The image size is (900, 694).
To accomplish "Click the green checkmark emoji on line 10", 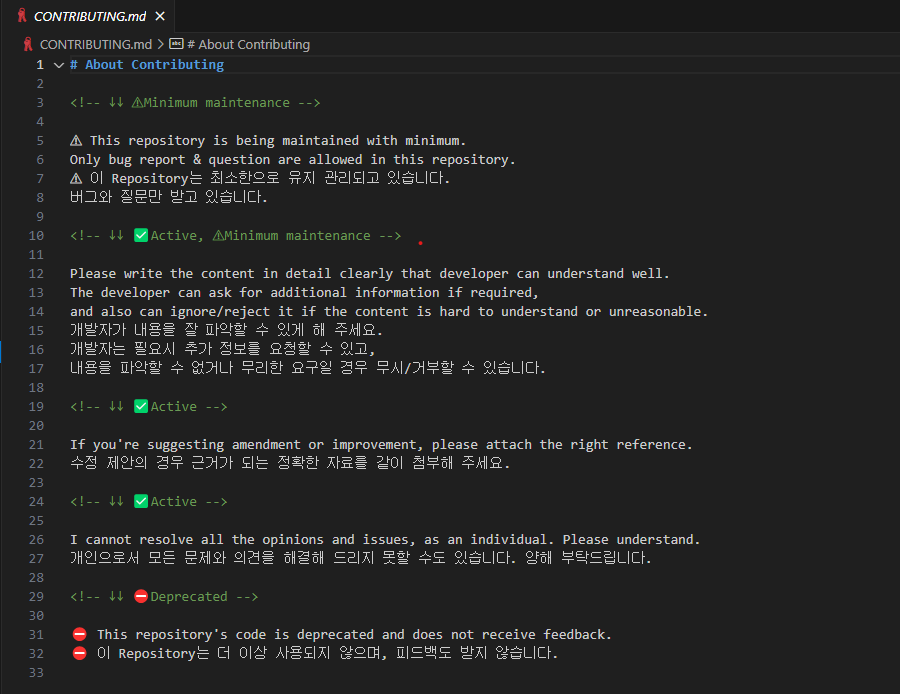I will click(141, 236).
